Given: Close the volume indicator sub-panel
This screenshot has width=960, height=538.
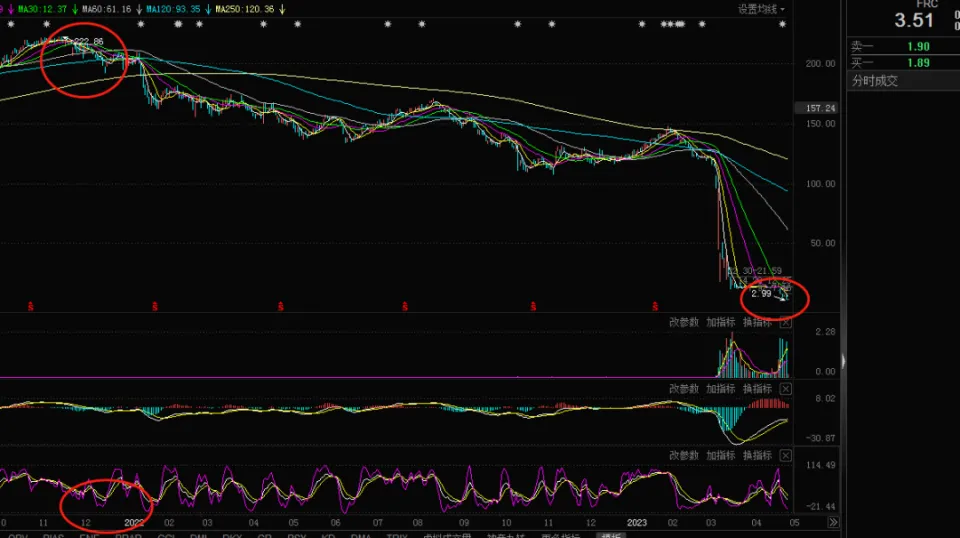Looking at the screenshot, I should click(785, 322).
